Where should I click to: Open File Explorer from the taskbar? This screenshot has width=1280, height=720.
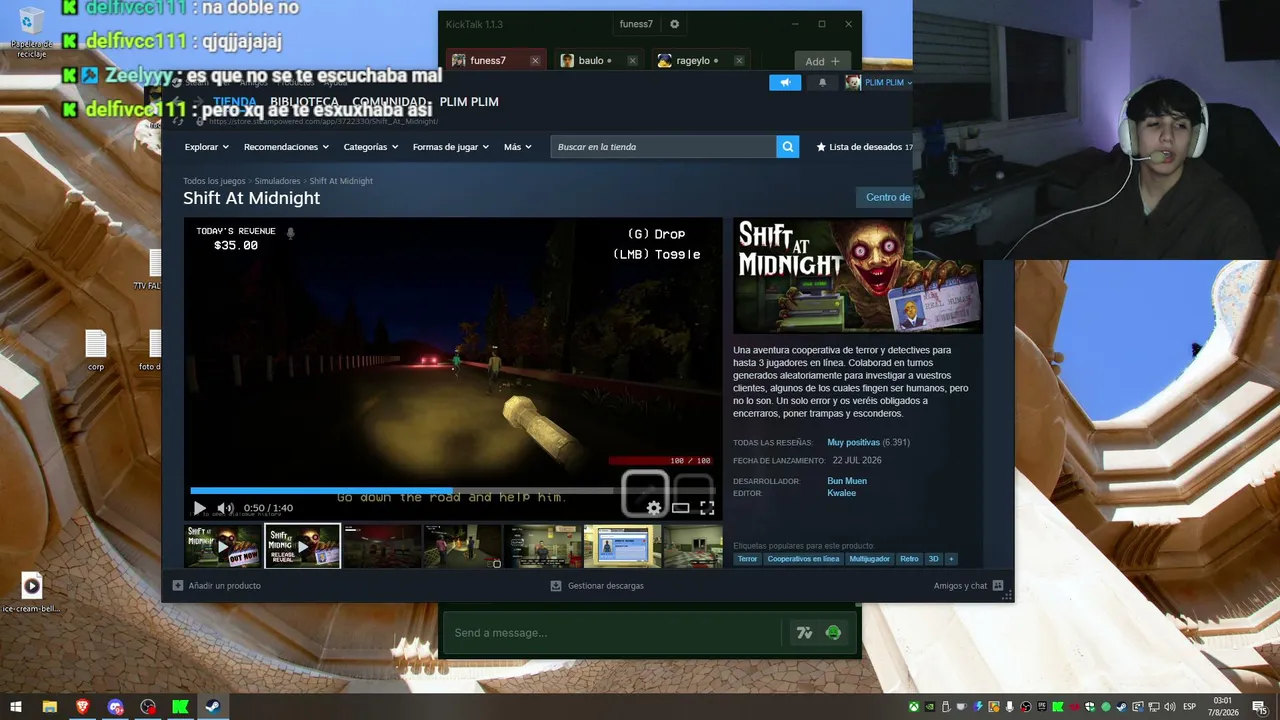pos(50,707)
